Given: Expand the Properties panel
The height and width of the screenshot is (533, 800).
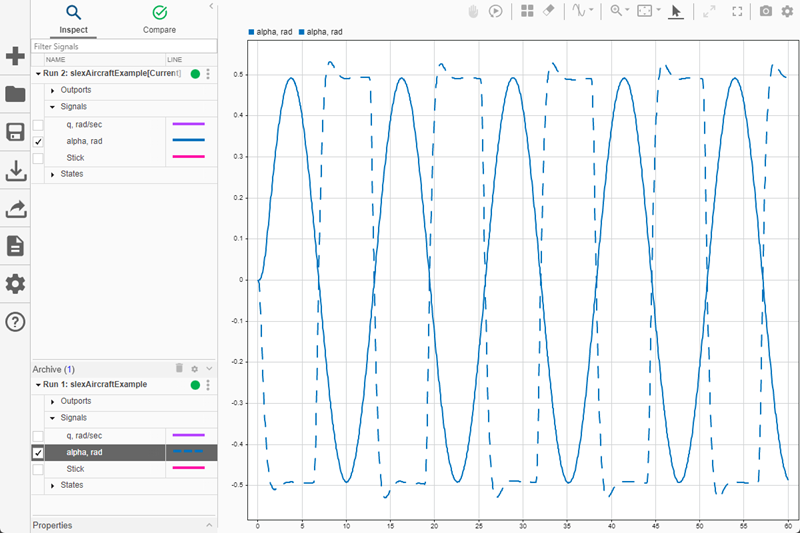Looking at the screenshot, I should [x=209, y=525].
